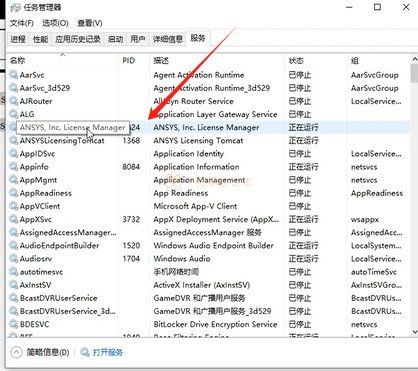Viewport: 418px width, 371px height.
Task: Sort by the 名称 column header
Action: [63, 60]
